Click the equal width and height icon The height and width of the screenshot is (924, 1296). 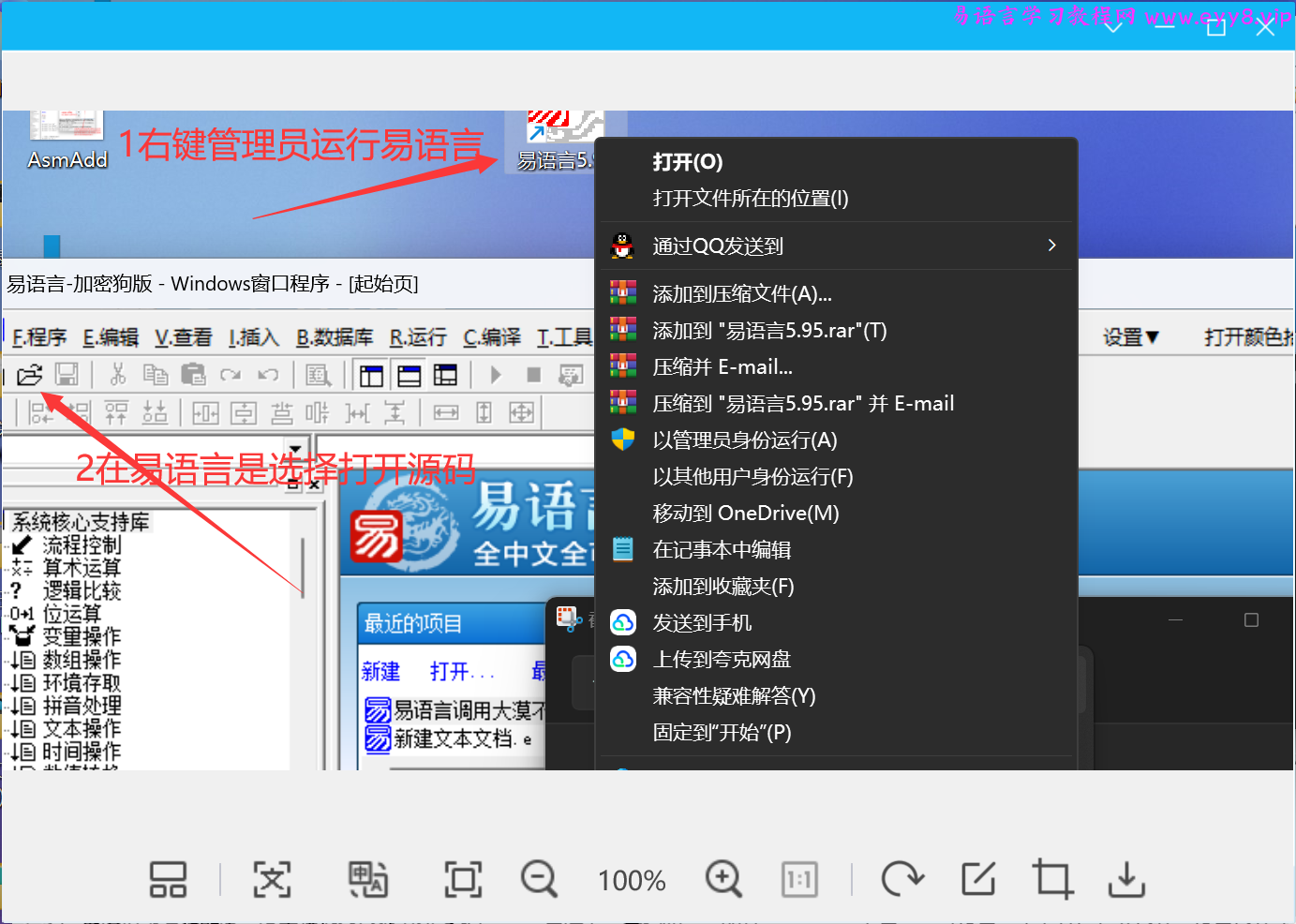click(x=522, y=412)
